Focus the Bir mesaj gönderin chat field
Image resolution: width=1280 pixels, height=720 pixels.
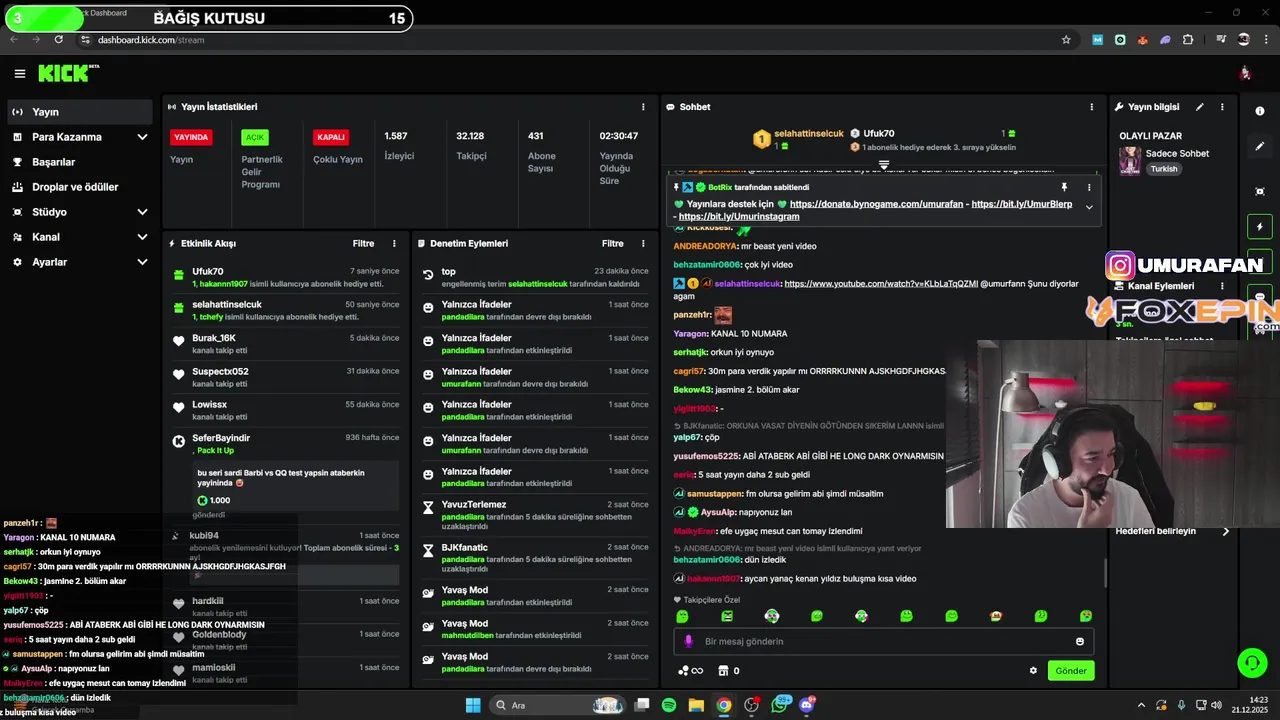[x=884, y=642]
